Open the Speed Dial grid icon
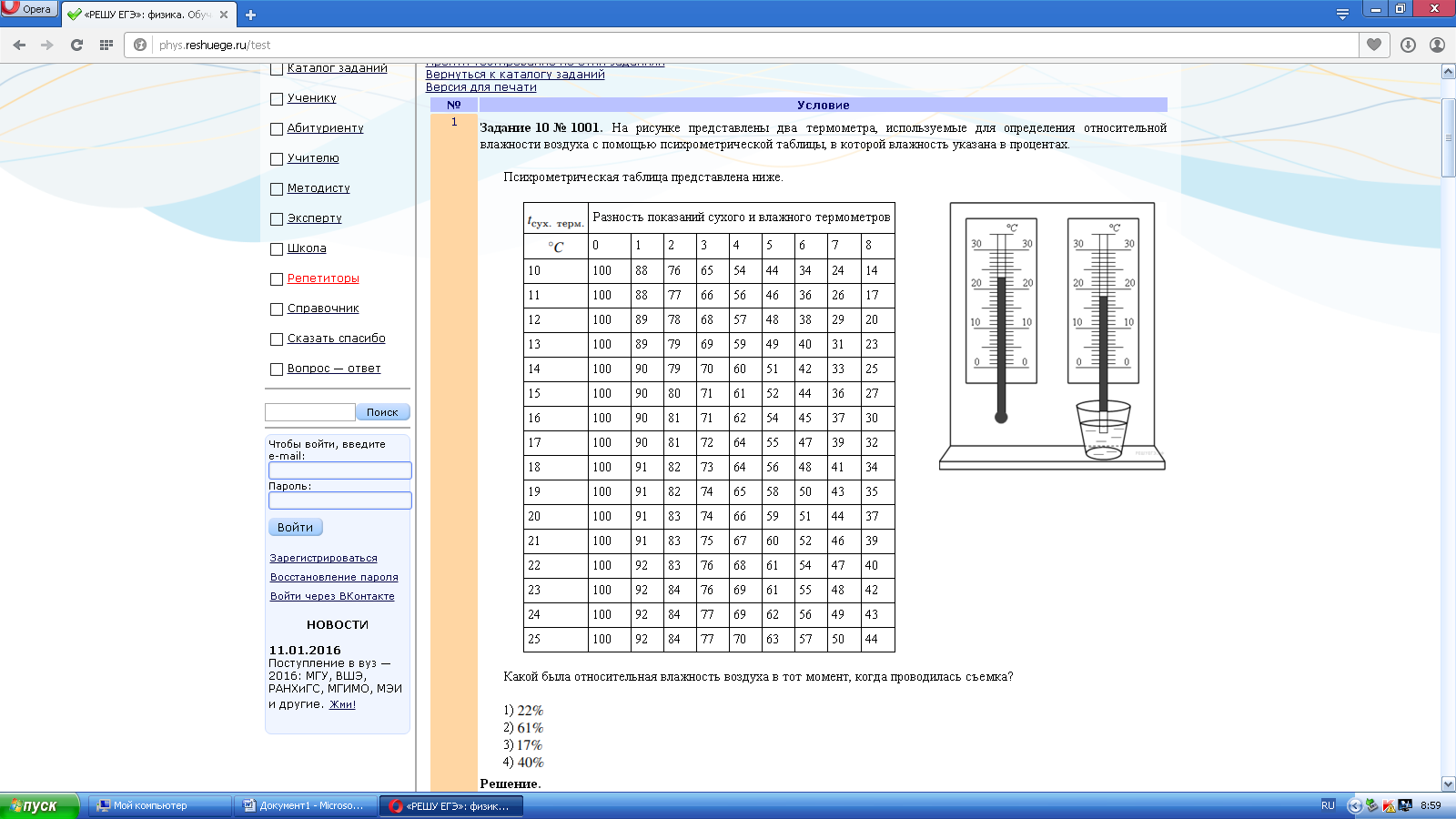 106,45
